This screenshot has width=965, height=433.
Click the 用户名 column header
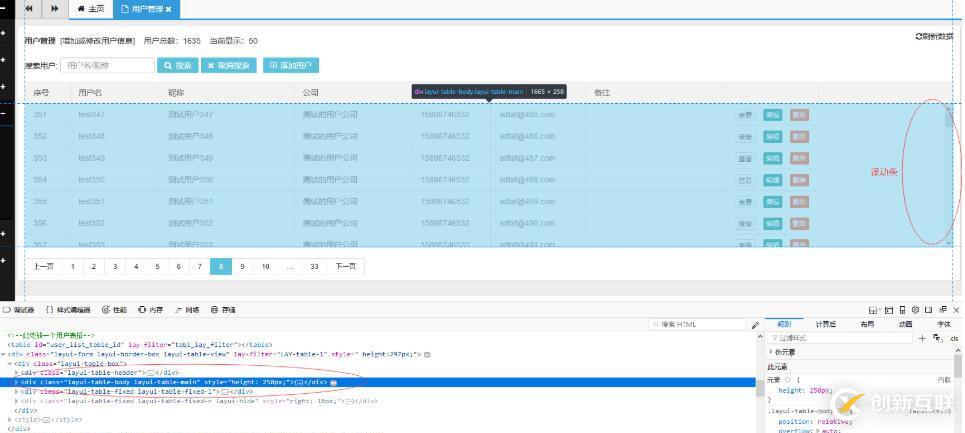(x=90, y=93)
